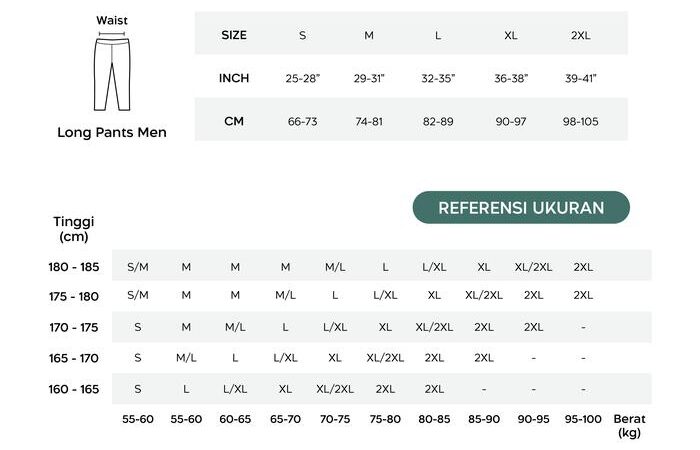700x450 pixels.
Task: Click the Long Pants Men label
Action: point(112,132)
